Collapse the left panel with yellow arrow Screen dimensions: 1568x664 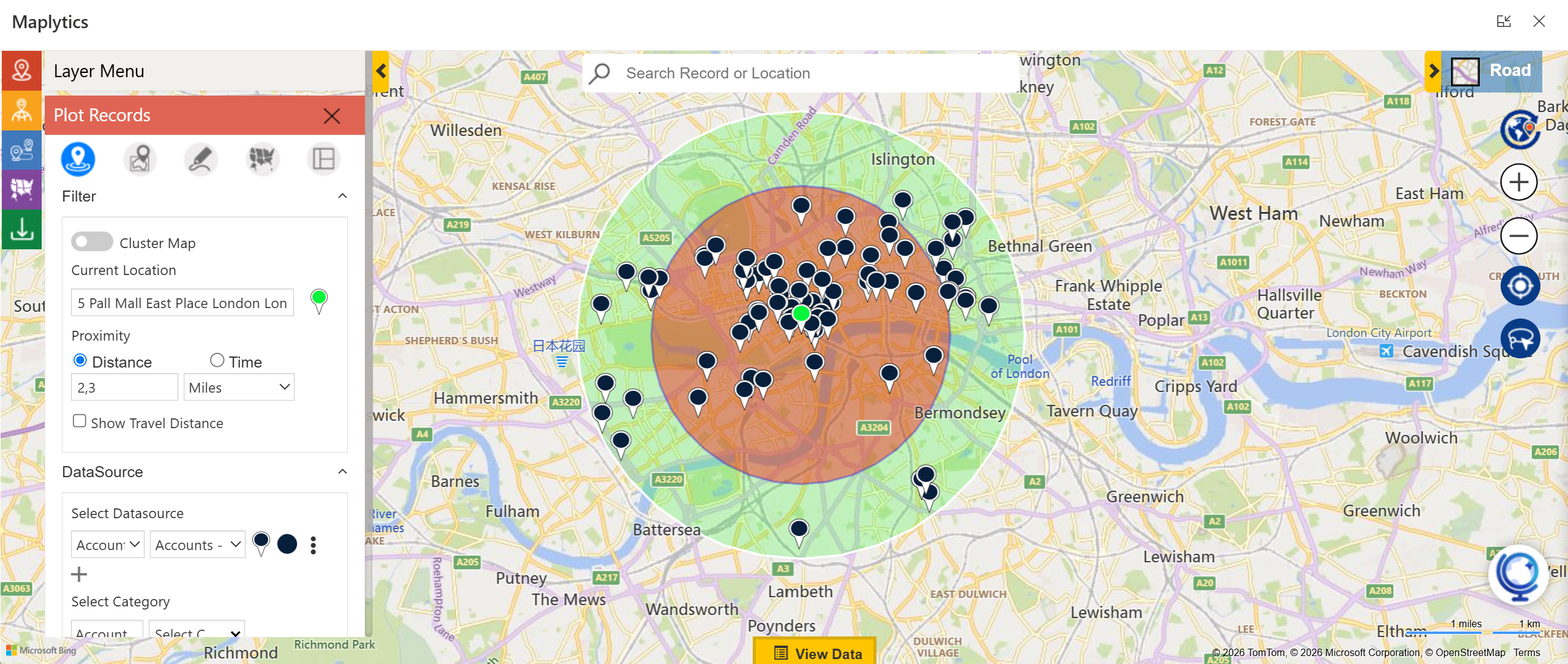pos(381,71)
